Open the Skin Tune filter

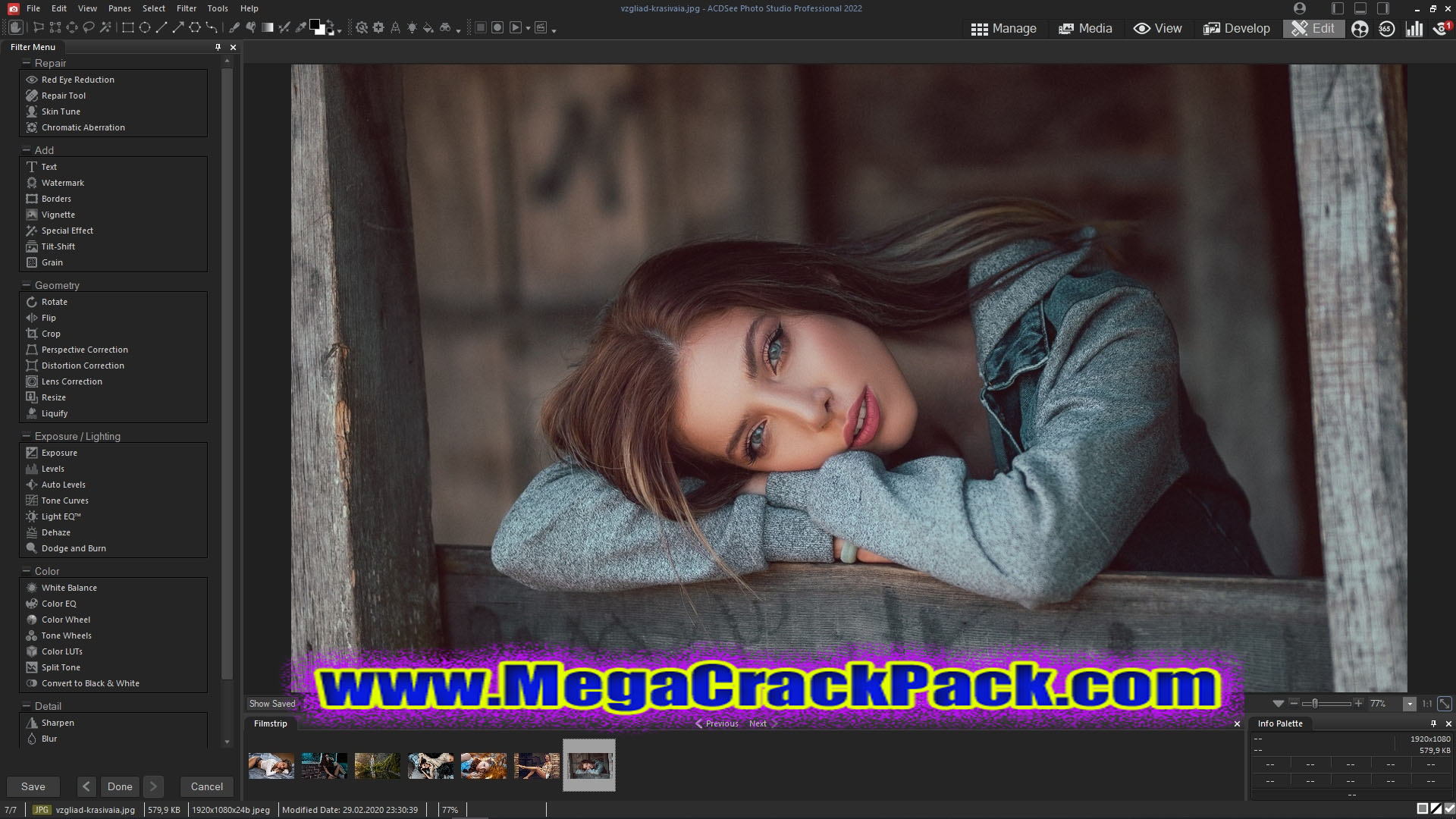click(61, 111)
